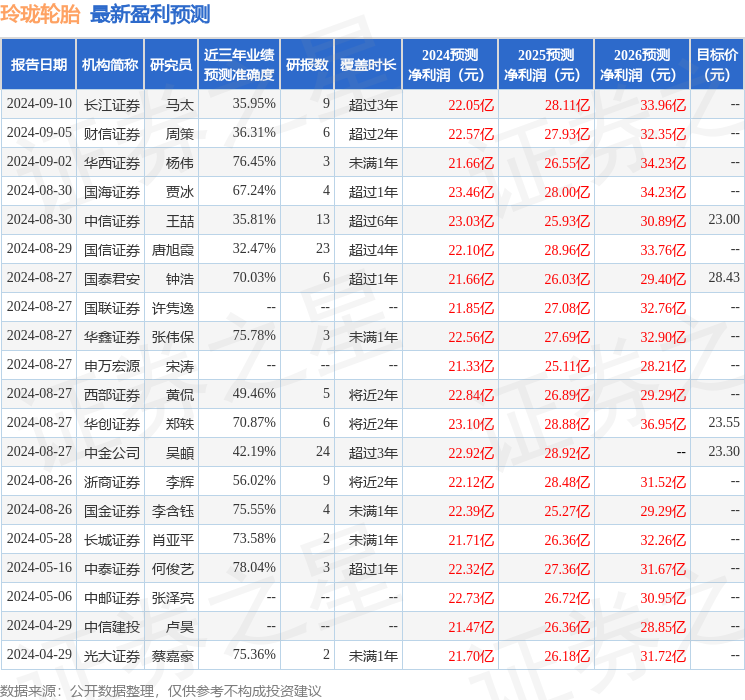
Task: Click 2026 profit forecast 33.96亿
Action: pos(663,105)
